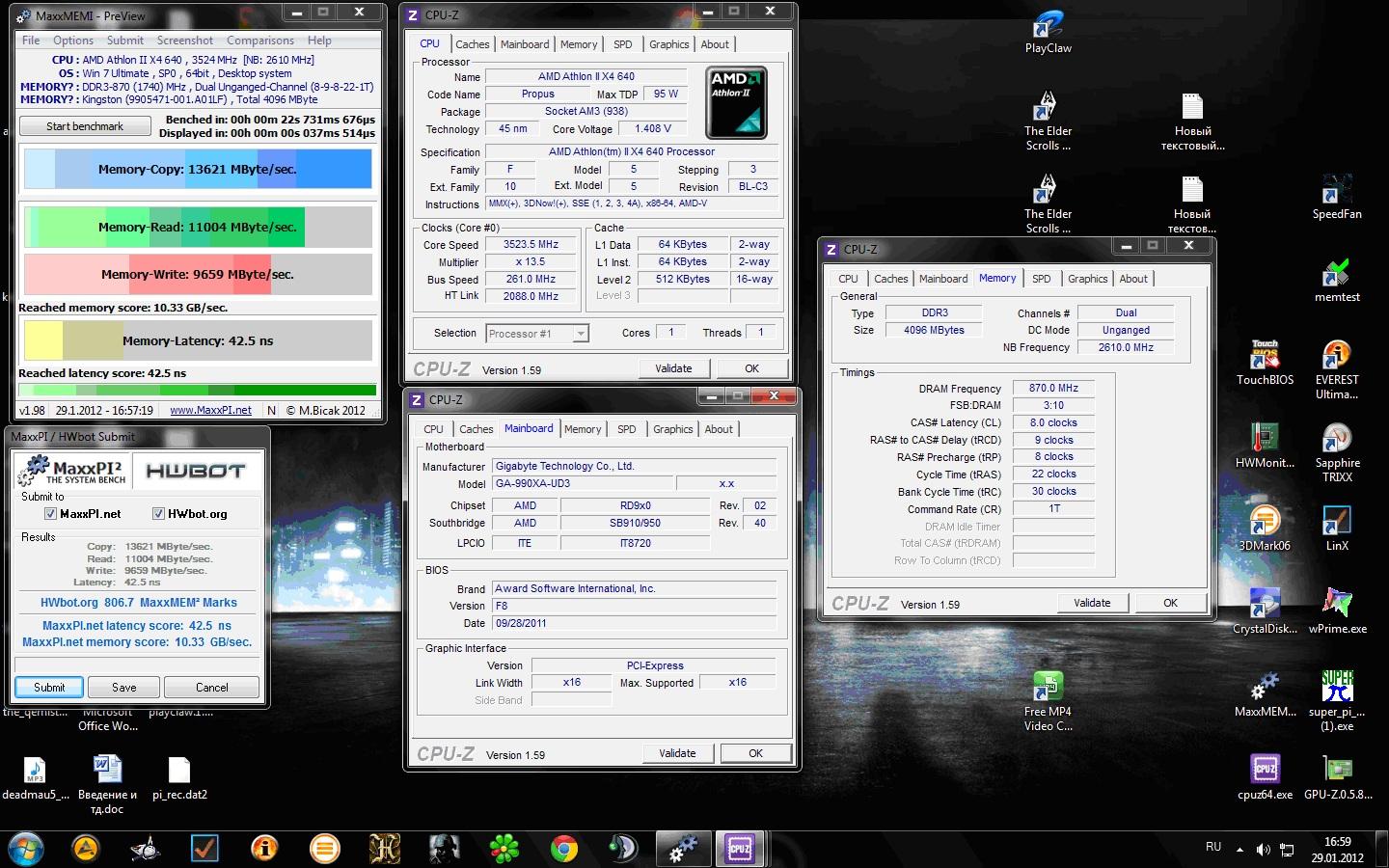
Task: Open pi_rec.dat2 file icon
Action: pos(179,778)
